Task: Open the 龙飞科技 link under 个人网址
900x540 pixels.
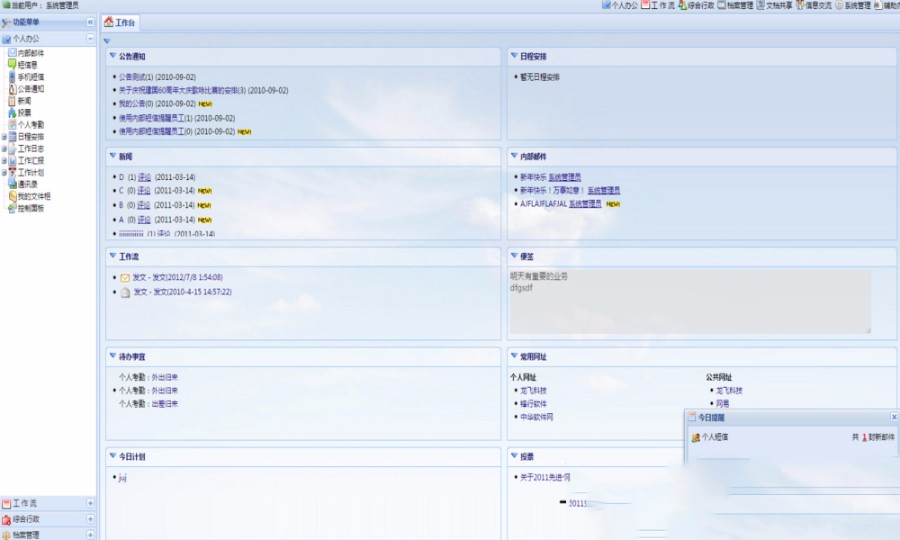Action: coord(531,390)
